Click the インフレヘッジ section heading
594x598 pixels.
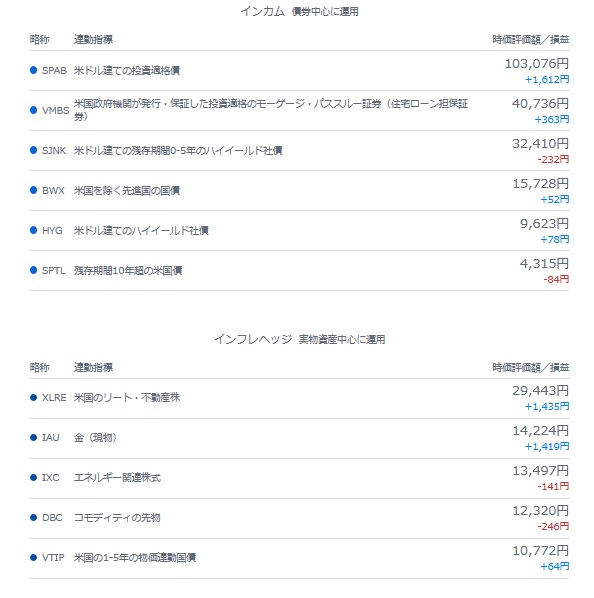(253, 339)
